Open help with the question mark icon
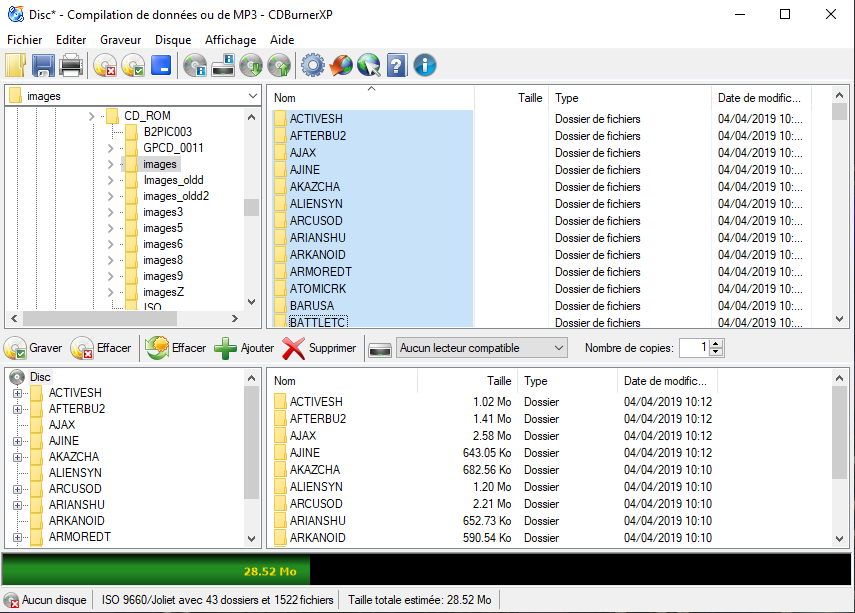855x613 pixels. (397, 65)
